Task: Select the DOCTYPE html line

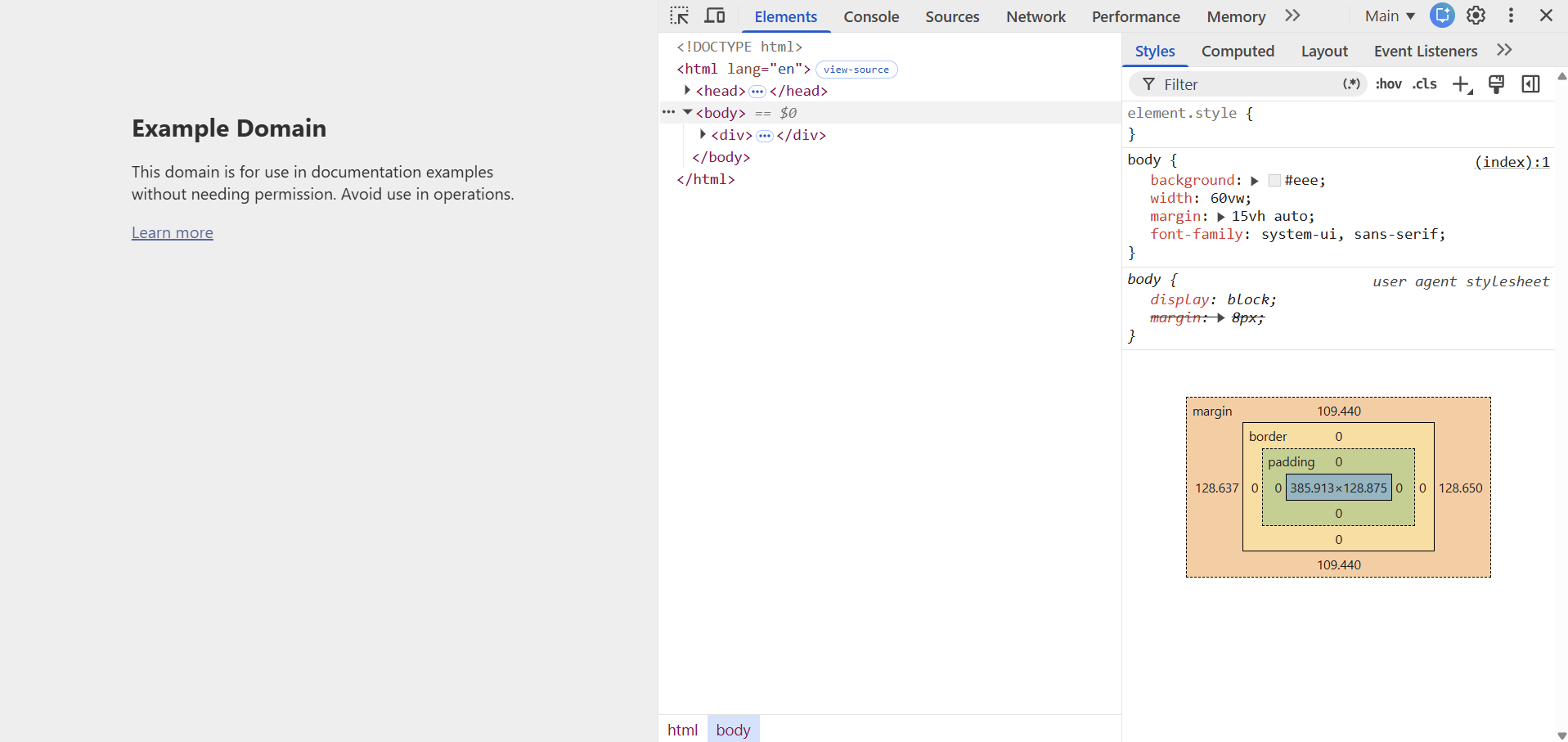Action: (739, 47)
